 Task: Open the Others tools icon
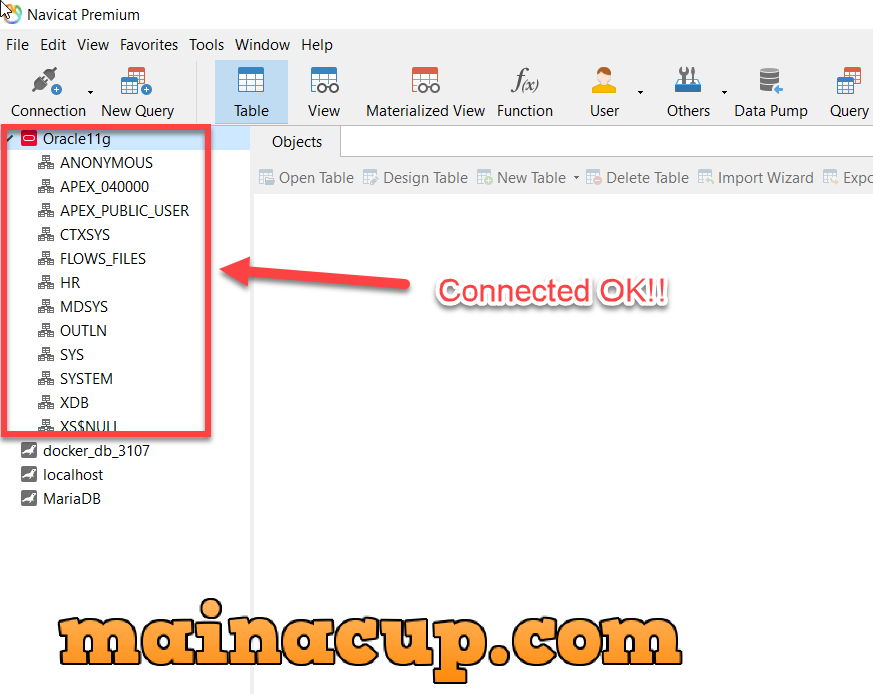coord(688,92)
